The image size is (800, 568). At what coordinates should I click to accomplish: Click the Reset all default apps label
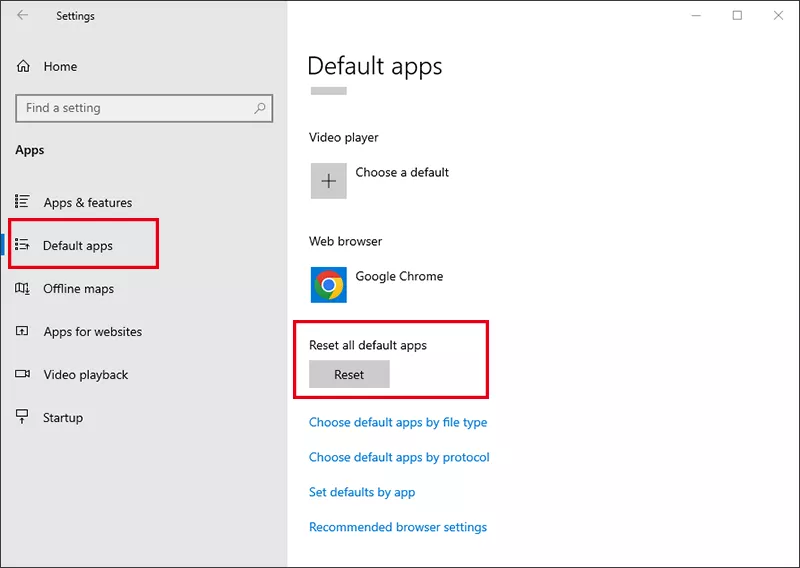[x=368, y=345]
